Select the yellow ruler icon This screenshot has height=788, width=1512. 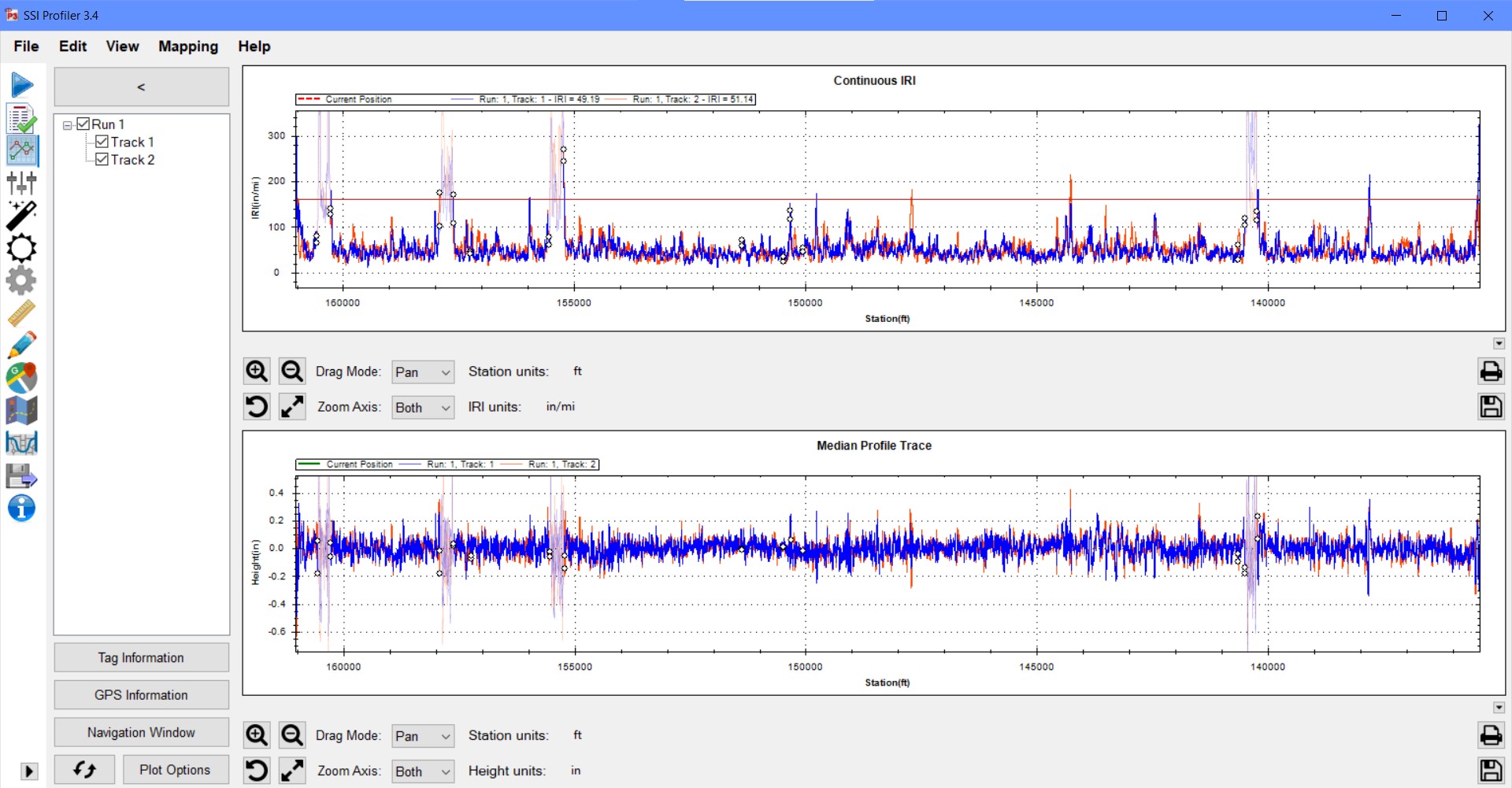point(22,313)
